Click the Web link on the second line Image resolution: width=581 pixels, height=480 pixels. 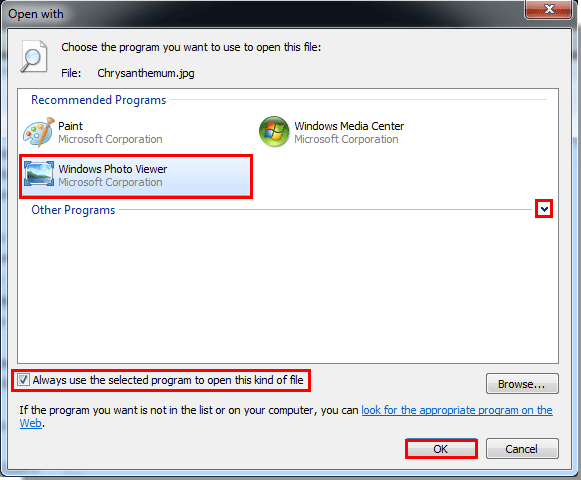pos(30,423)
